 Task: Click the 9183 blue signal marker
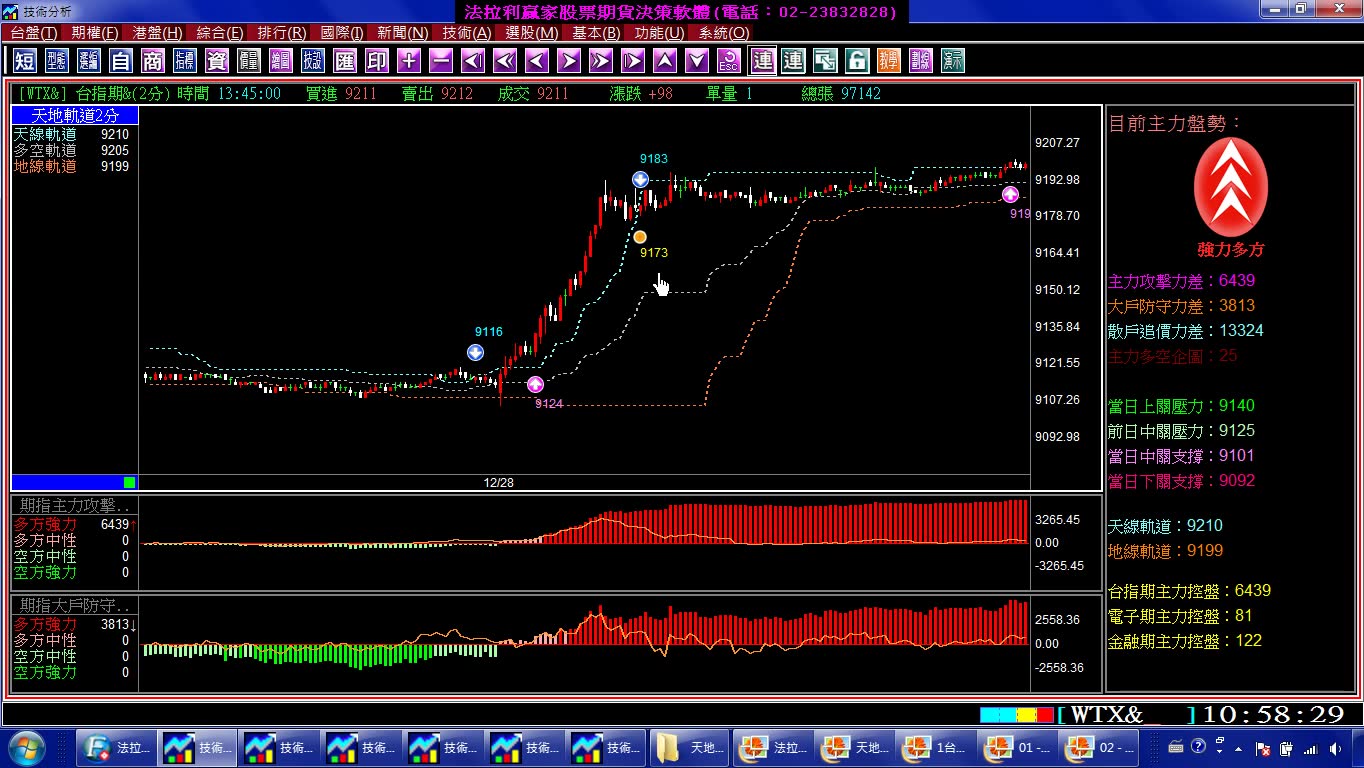(640, 180)
